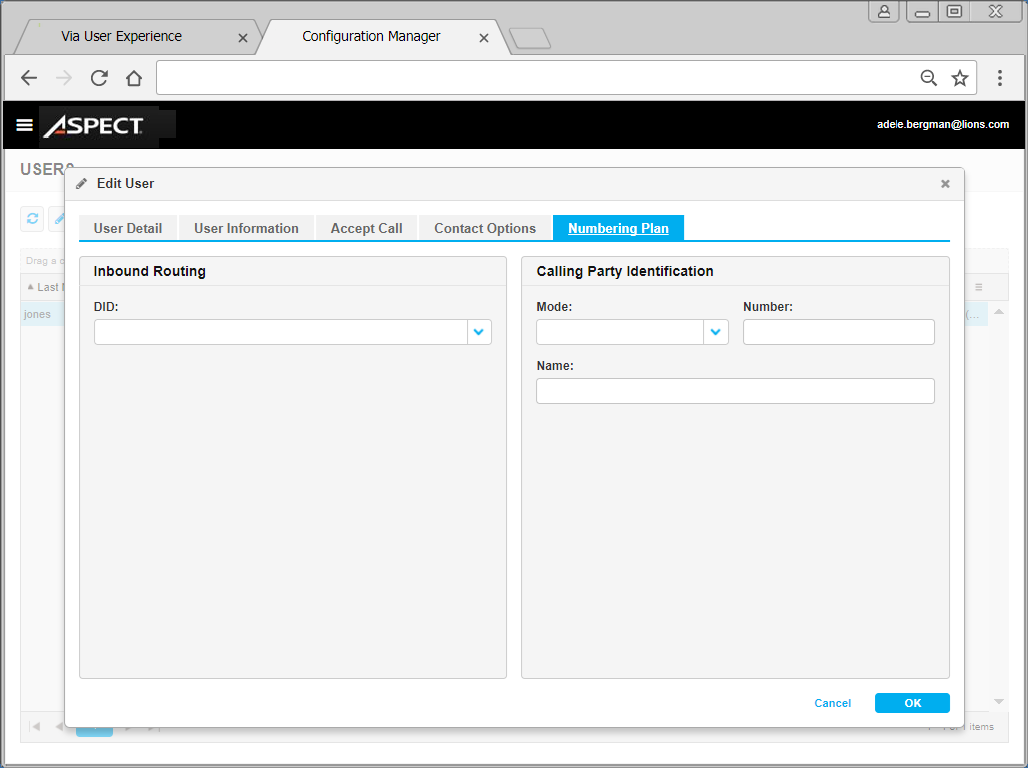Screen dimensions: 1028x768
Task: Click the Aspect logo
Action: [95, 126]
